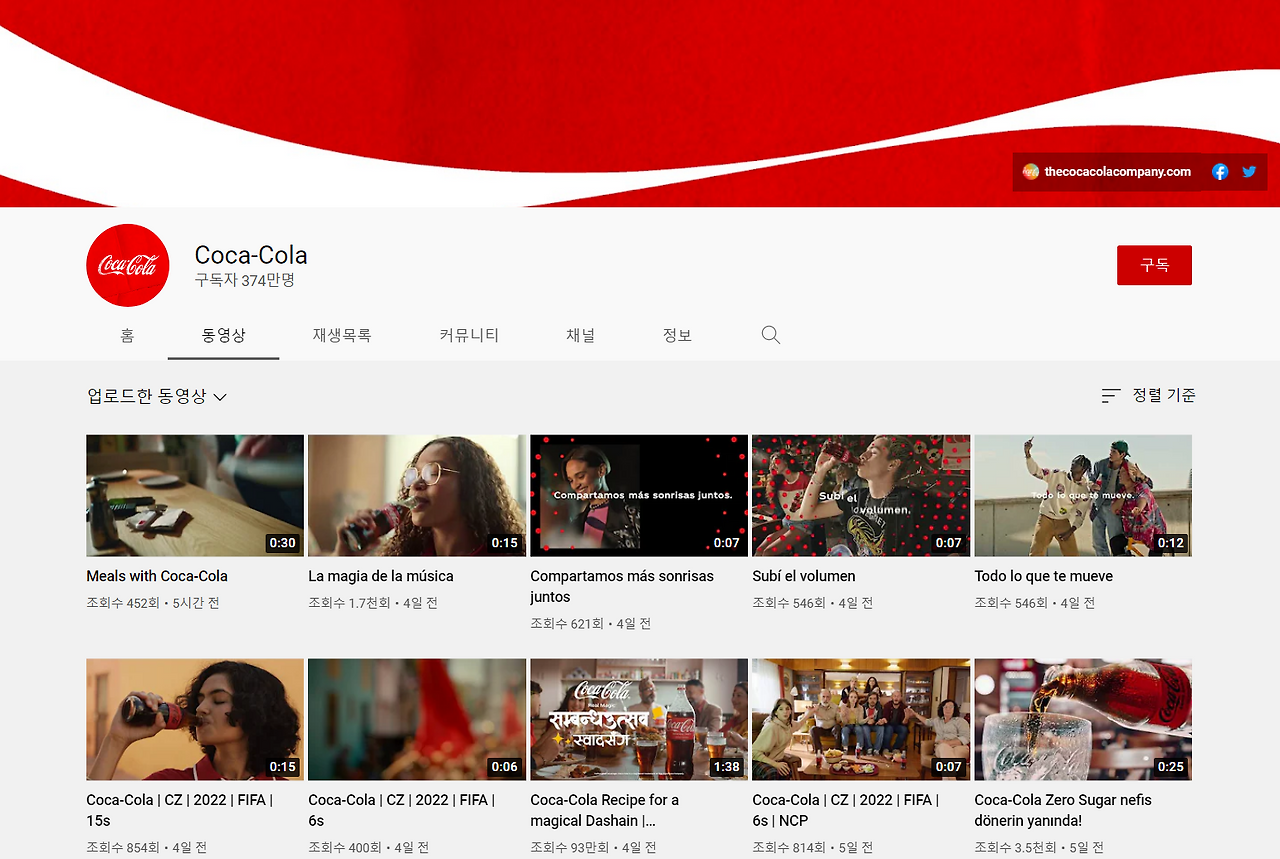The height and width of the screenshot is (859, 1280).
Task: Open Compartamos más sonrisas juntos title
Action: (622, 586)
